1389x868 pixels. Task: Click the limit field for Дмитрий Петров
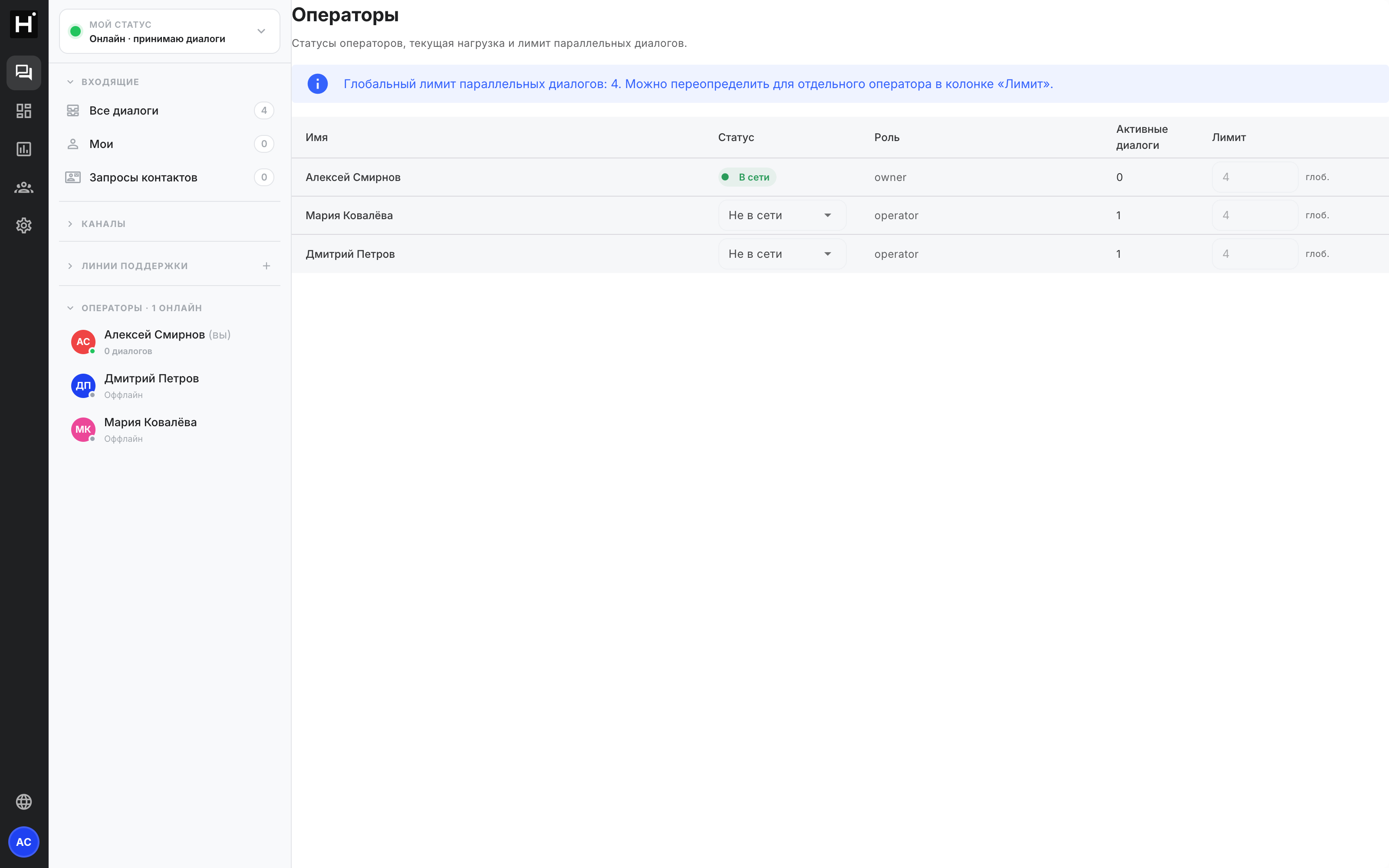(1255, 254)
